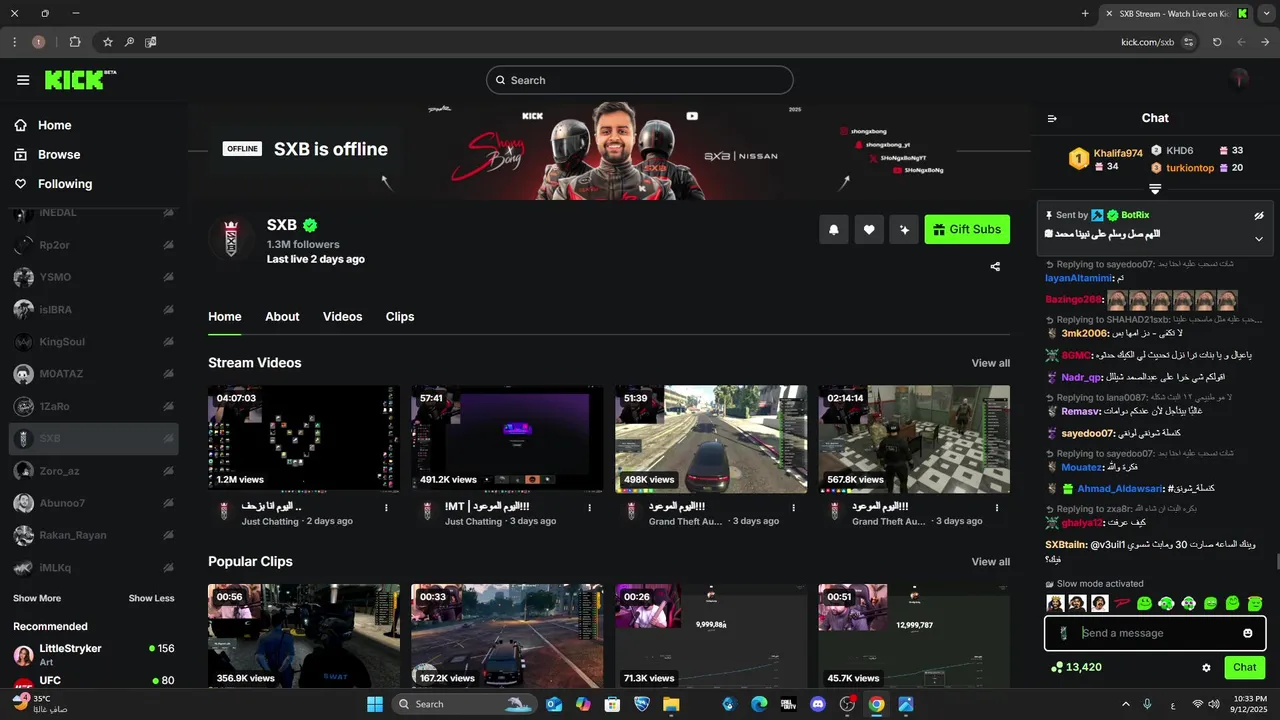This screenshot has height=720, width=1280.
Task: Open the Zoro_az channel in sidebar
Action: pos(94,470)
